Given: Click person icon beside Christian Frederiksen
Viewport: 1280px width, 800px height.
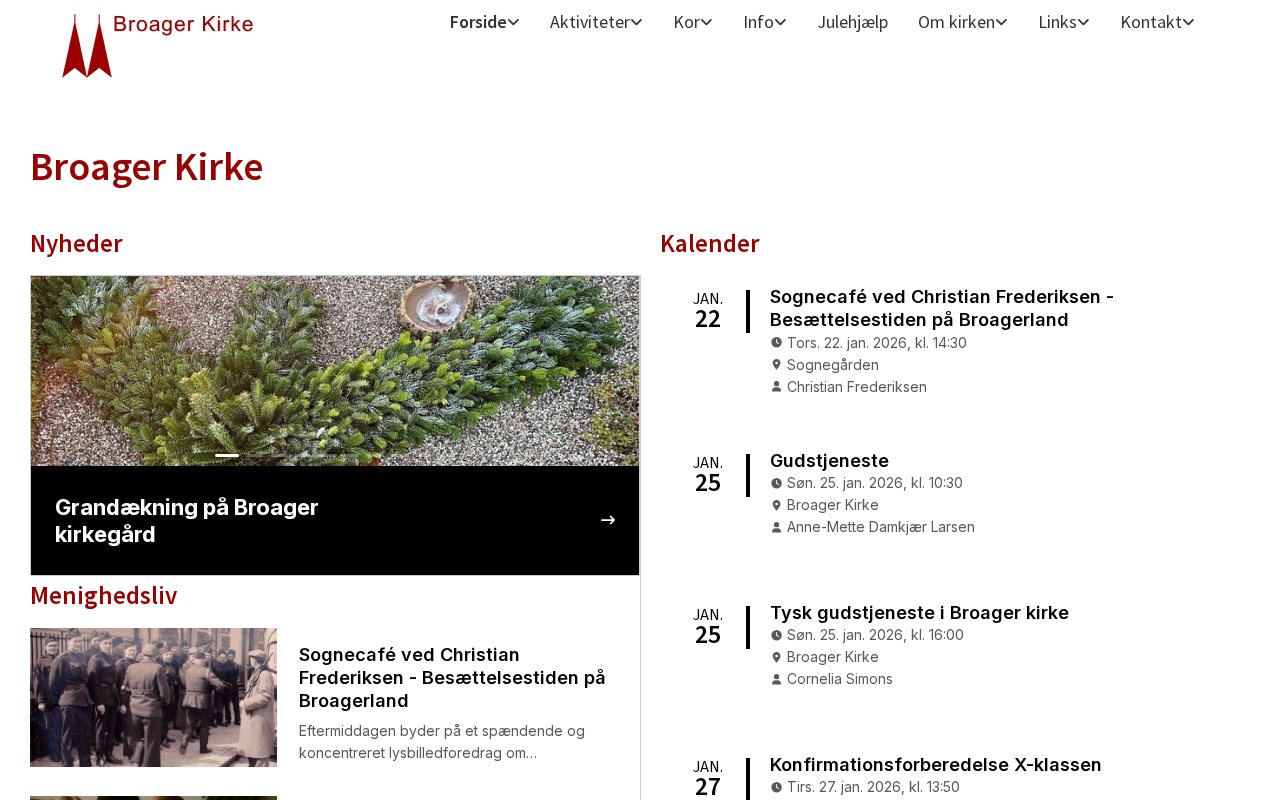Looking at the screenshot, I should tap(776, 387).
